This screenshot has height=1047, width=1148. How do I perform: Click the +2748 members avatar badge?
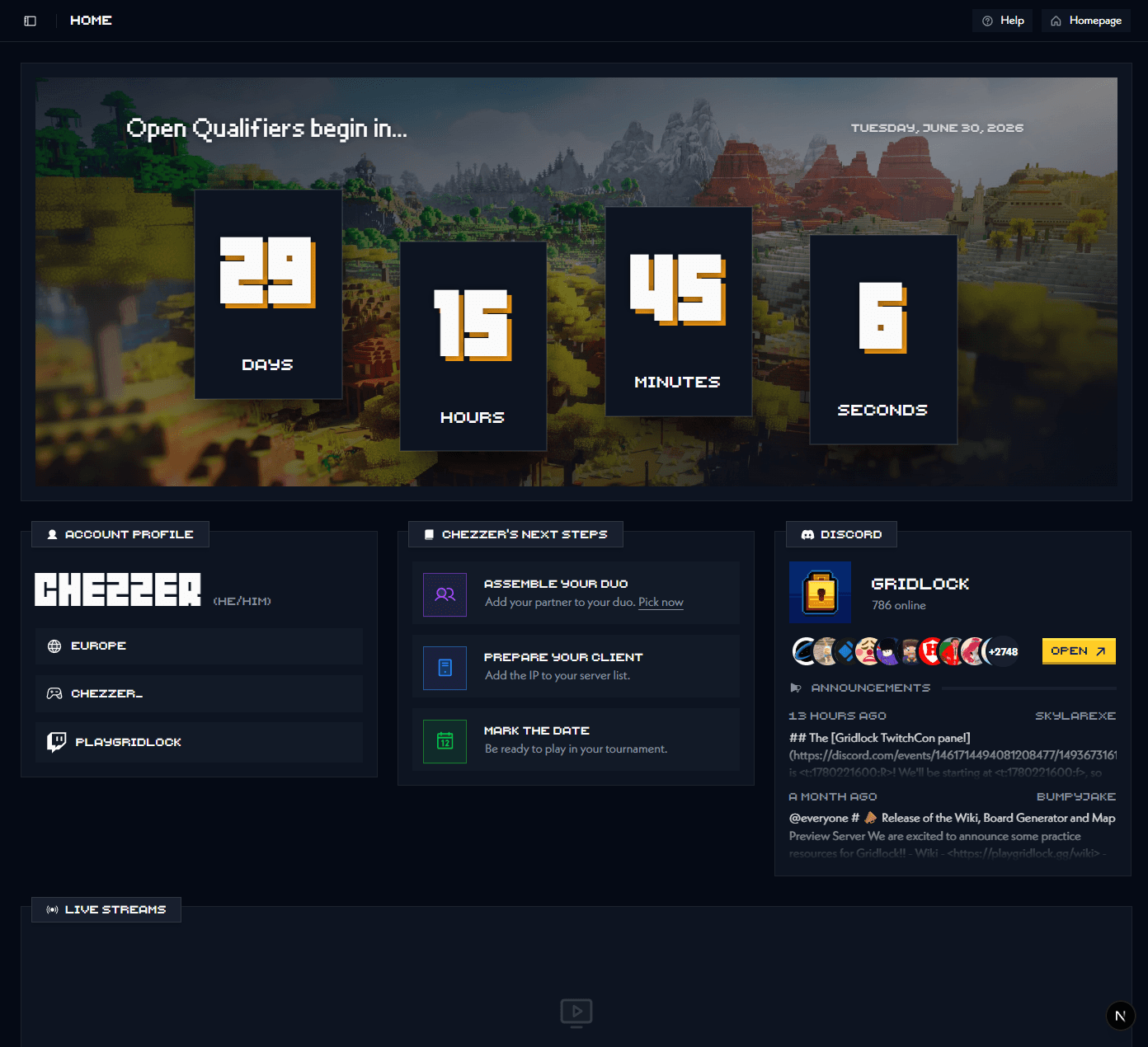(x=1002, y=651)
